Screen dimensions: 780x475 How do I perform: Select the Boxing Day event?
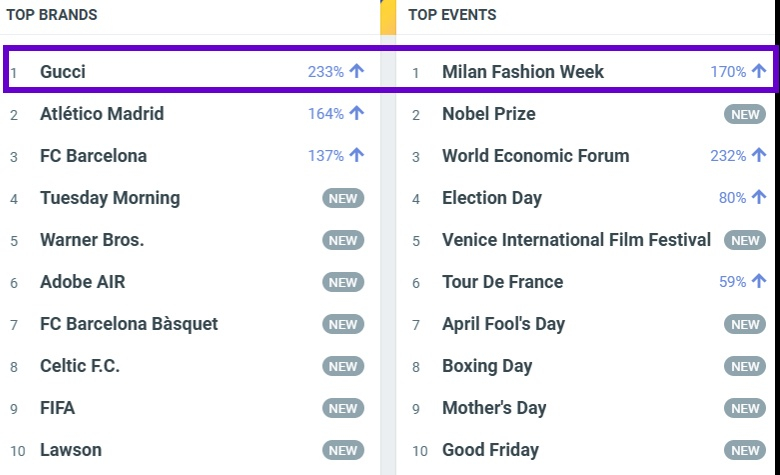487,366
